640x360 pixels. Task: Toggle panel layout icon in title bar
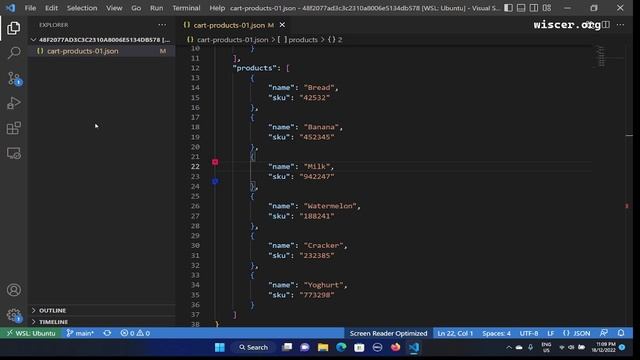click(521, 8)
